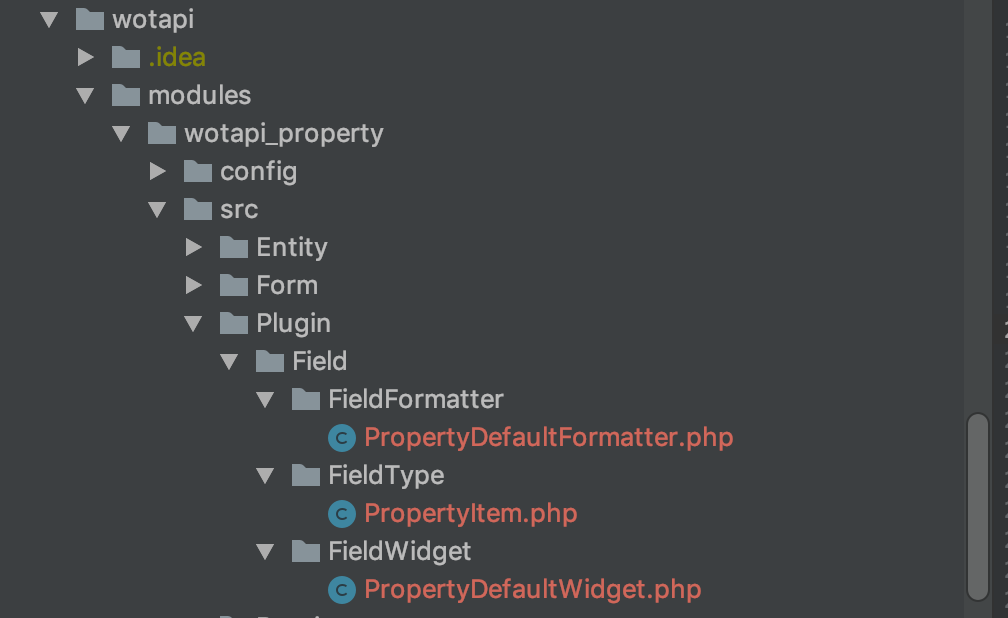The height and width of the screenshot is (618, 1008).
Task: Click the Entity folder icon
Action: (234, 247)
